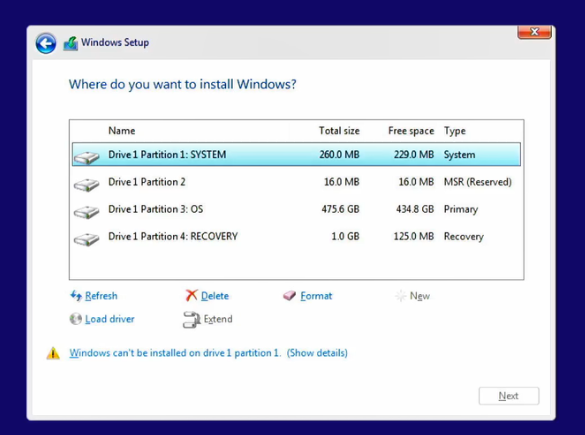585x435 pixels.
Task: Click the pink eraser Format icon
Action: tap(289, 296)
